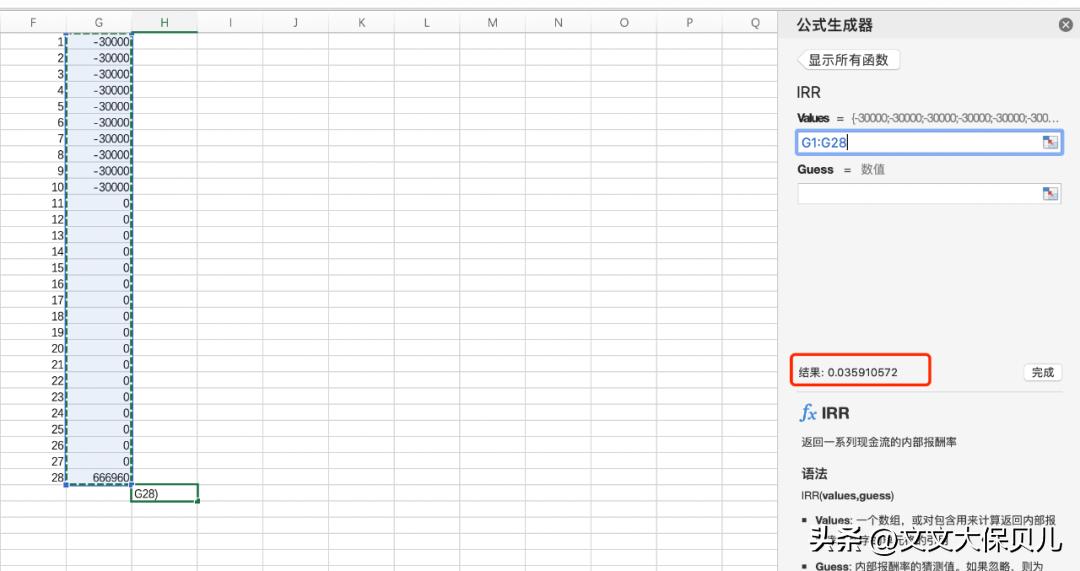
Task: Click the 返回一系列现金流的内部报酬率 description
Action: click(x=878, y=442)
